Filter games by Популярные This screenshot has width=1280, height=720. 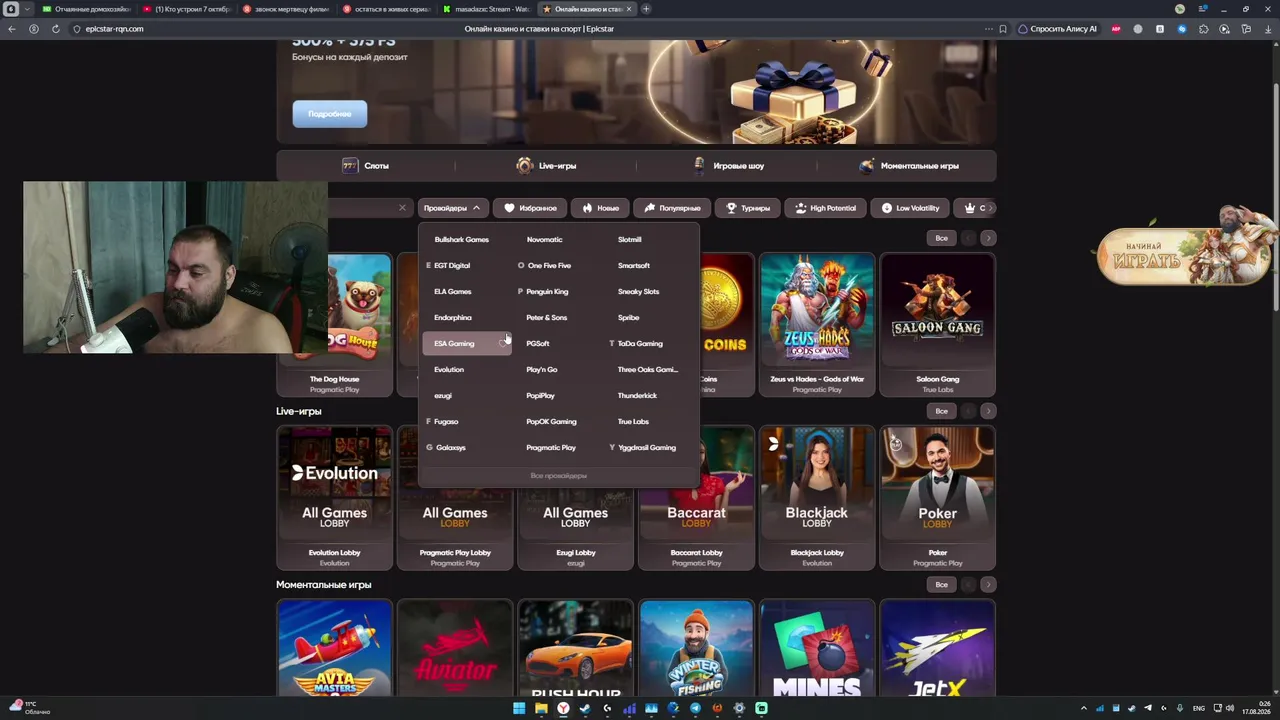point(672,208)
